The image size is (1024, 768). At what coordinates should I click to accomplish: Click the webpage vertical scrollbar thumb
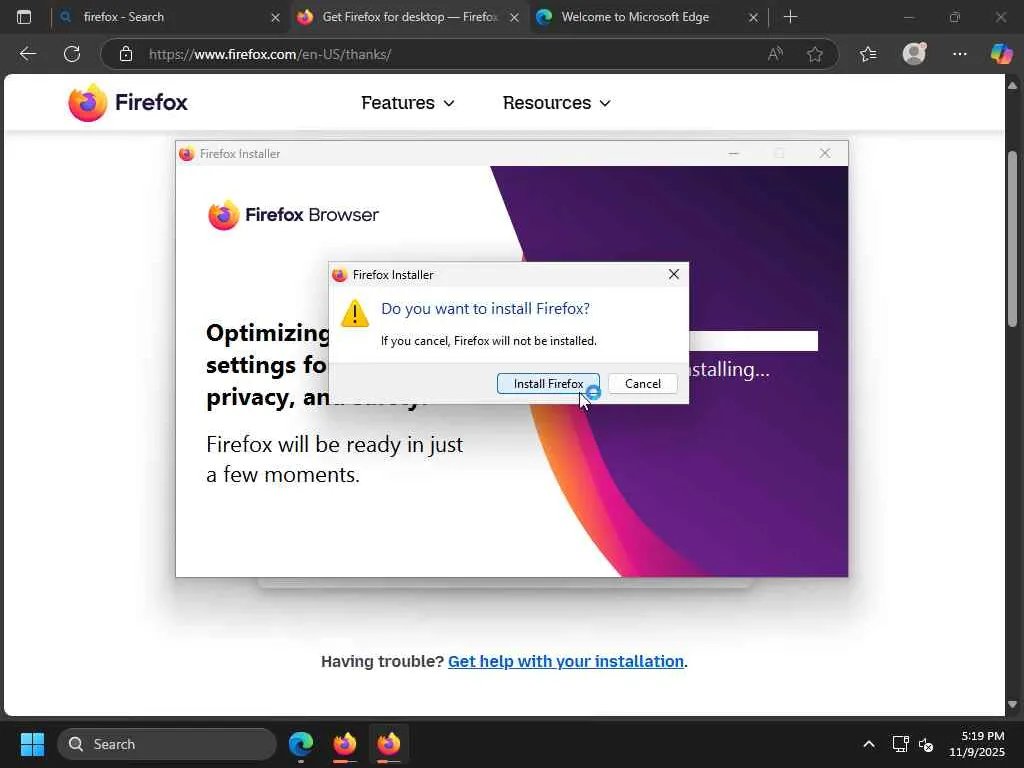pyautogui.click(x=1012, y=238)
